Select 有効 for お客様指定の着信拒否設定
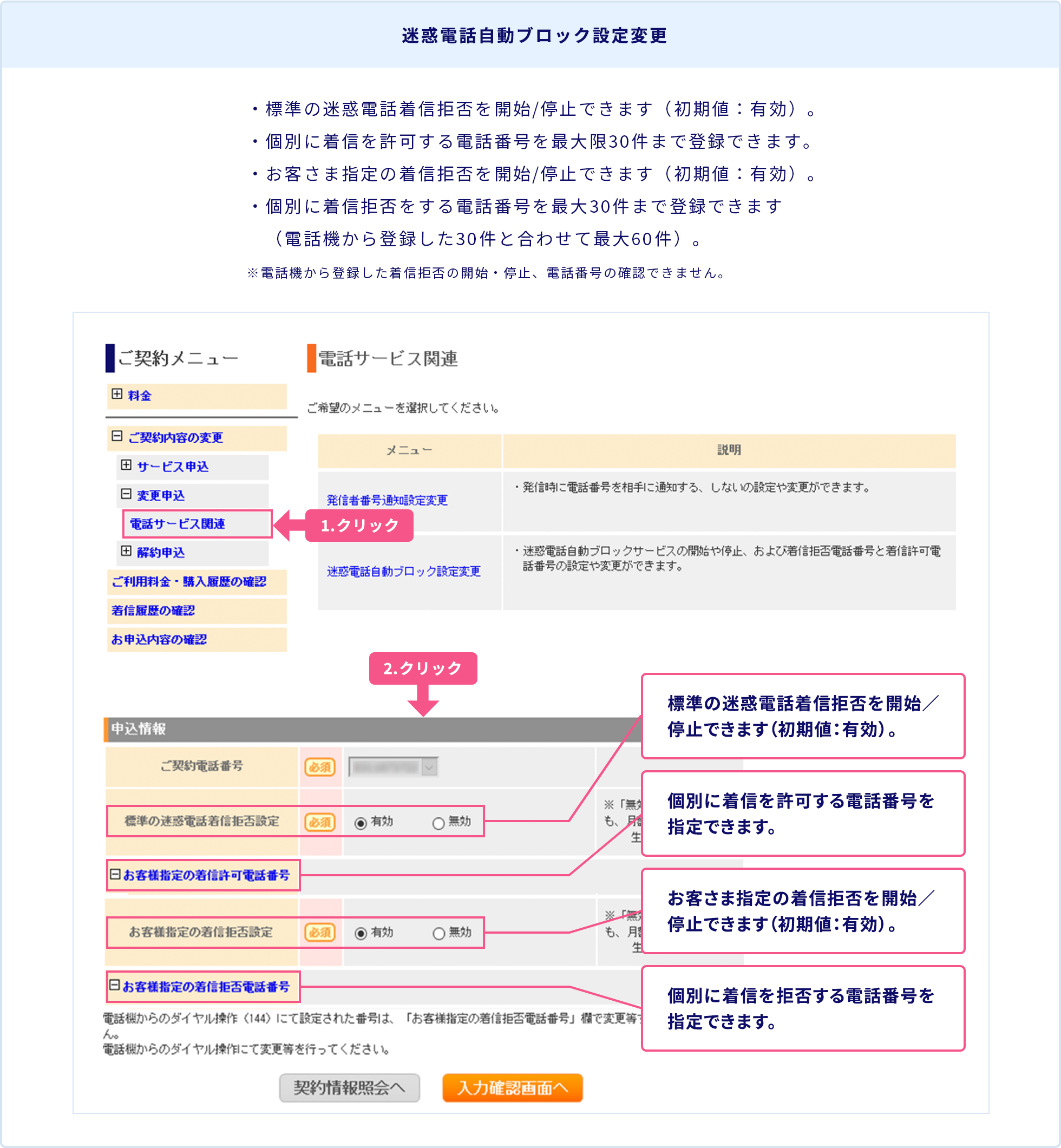Image resolution: width=1061 pixels, height=1148 pixels. click(x=361, y=933)
